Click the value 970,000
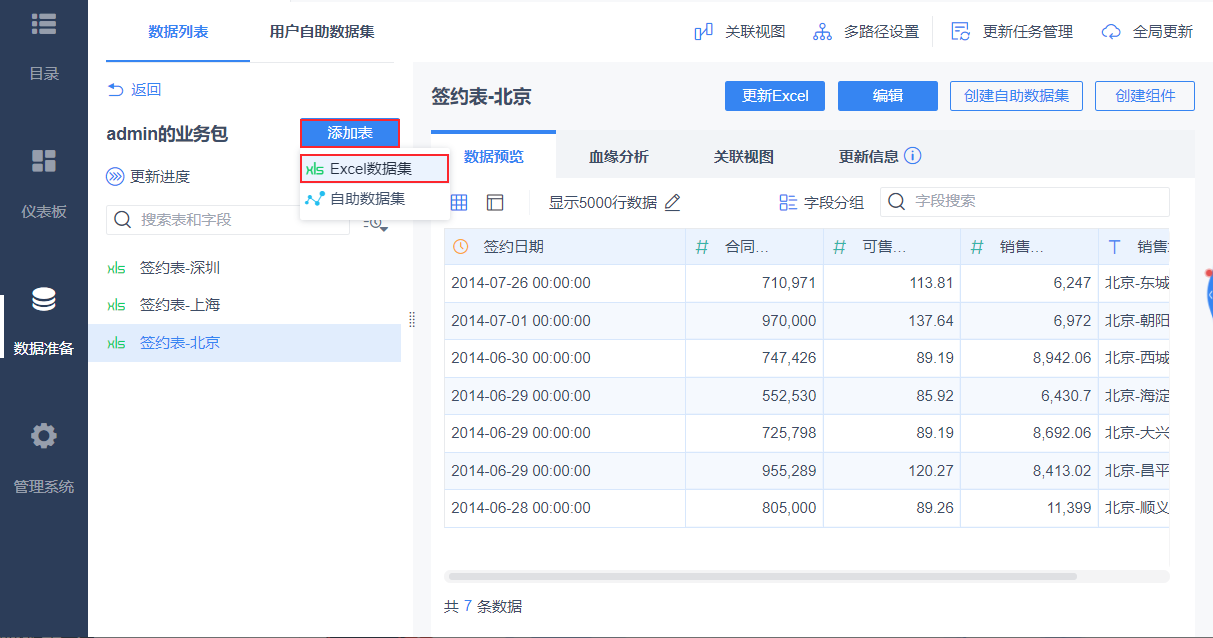Image resolution: width=1213 pixels, height=638 pixels. pos(788,321)
